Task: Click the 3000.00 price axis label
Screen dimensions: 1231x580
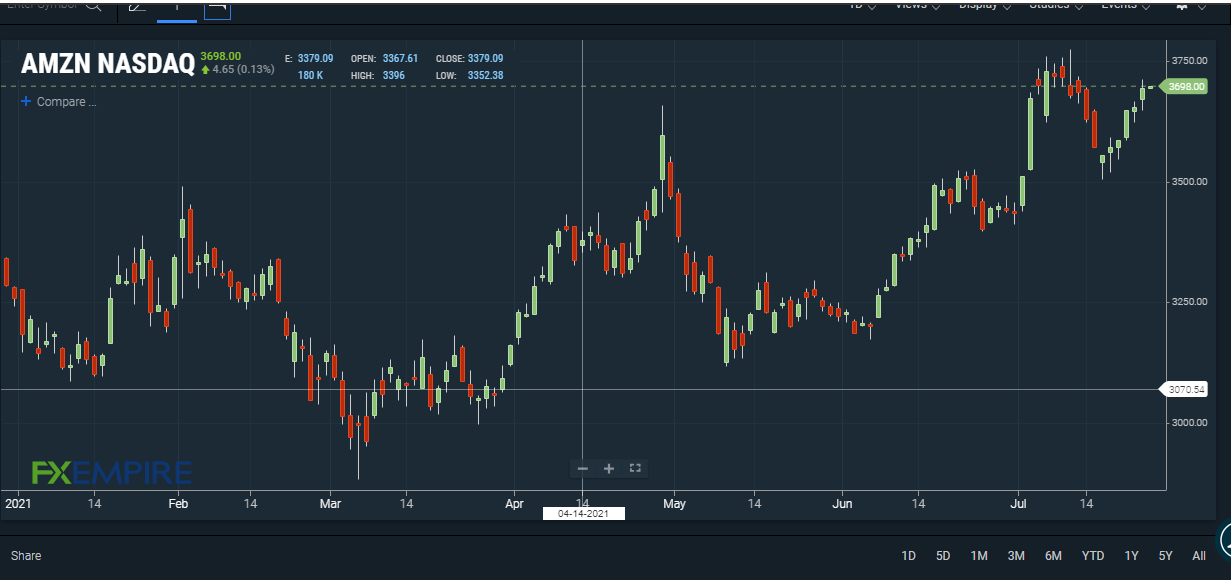Action: [x=1188, y=422]
